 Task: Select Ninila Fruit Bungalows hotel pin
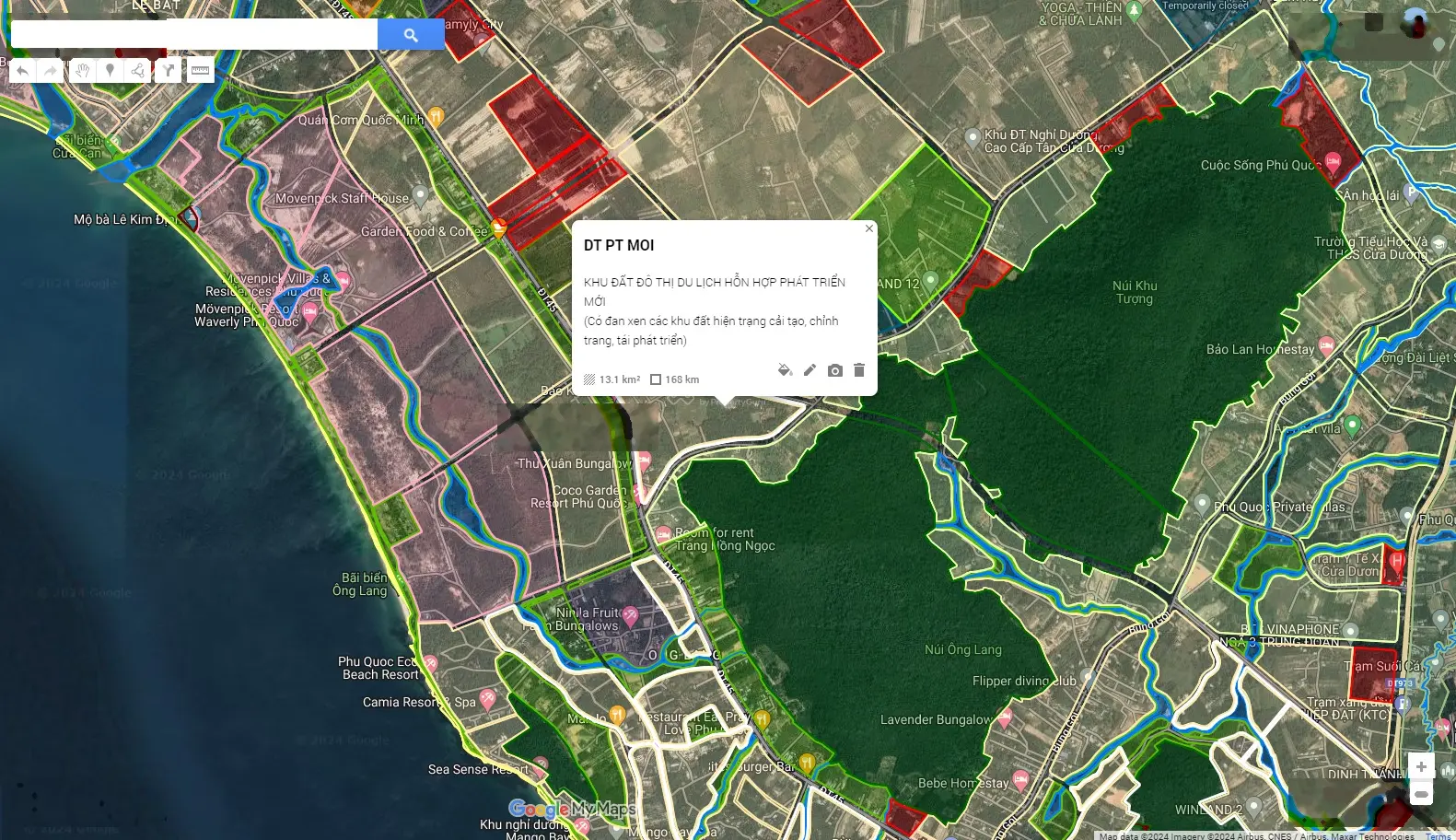(630, 614)
